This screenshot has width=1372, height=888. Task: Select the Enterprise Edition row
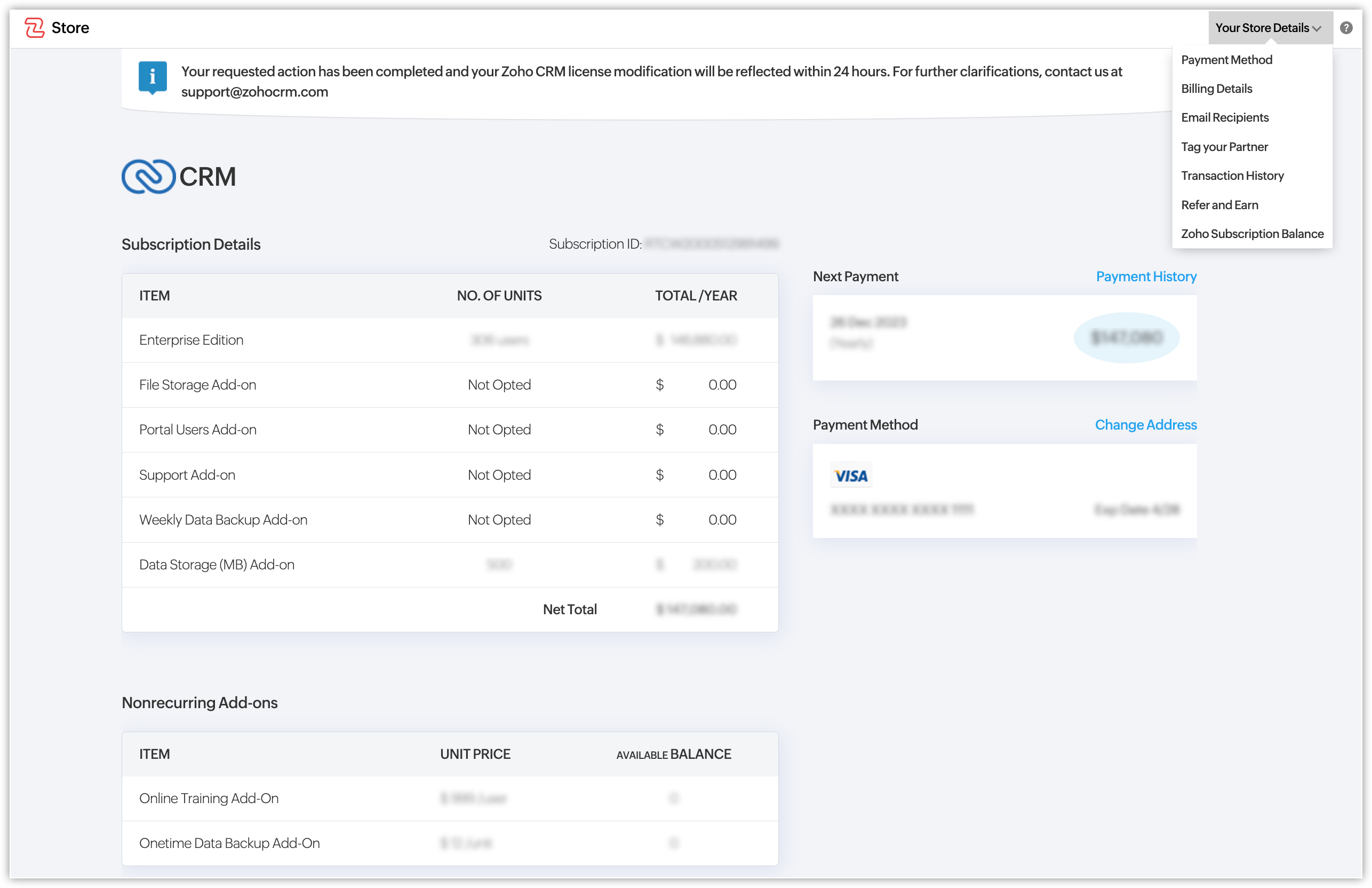192,339
